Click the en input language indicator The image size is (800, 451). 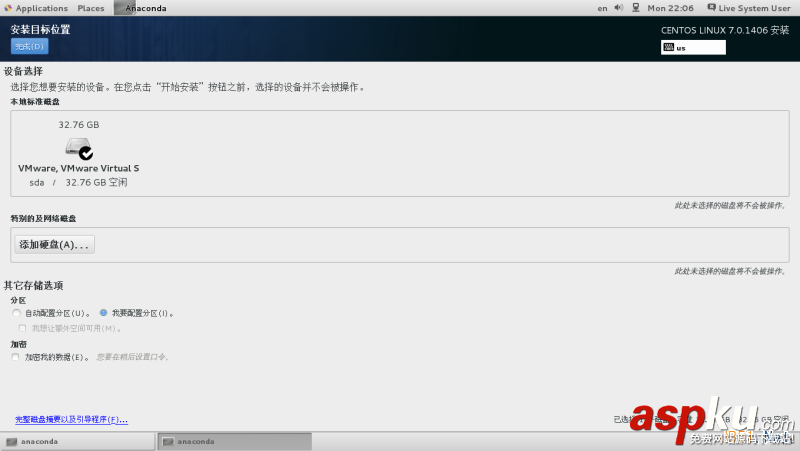(603, 8)
